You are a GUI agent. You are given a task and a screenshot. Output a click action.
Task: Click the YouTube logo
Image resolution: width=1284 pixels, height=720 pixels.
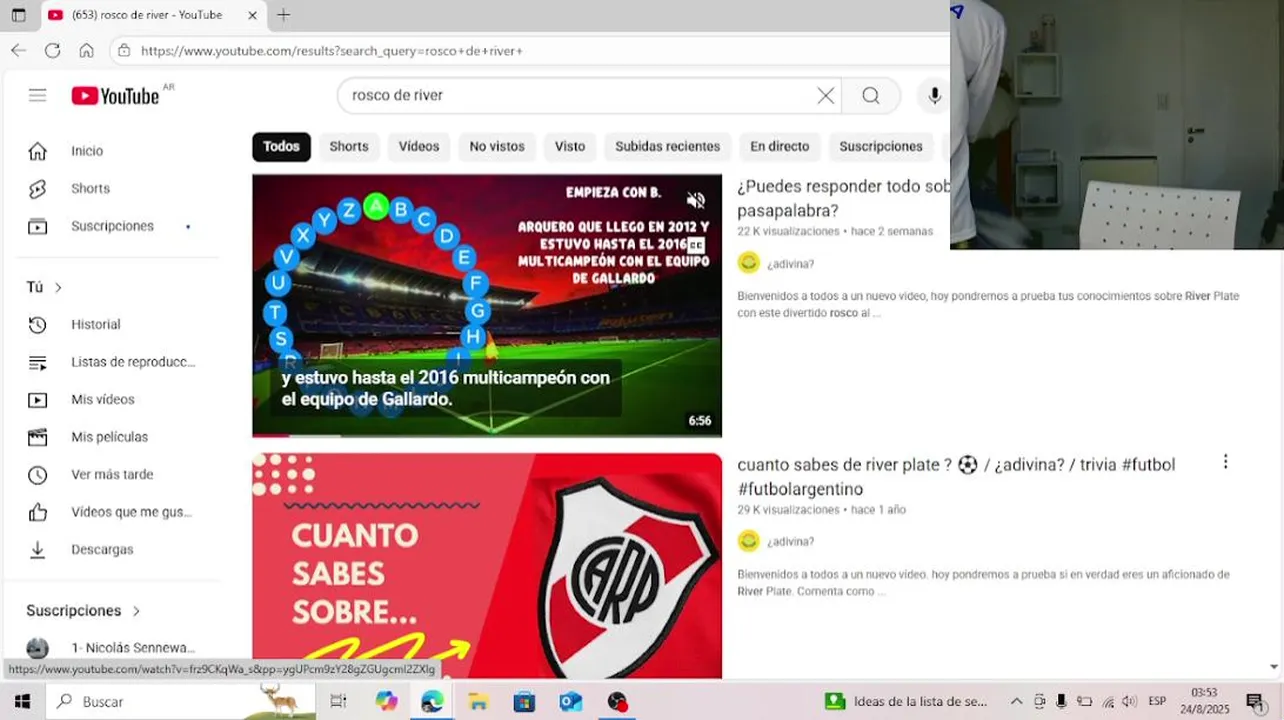coord(115,96)
